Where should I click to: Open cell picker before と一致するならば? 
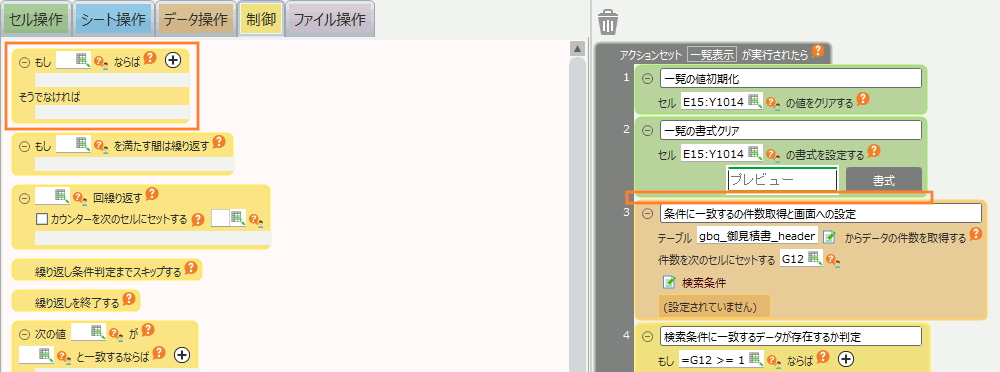pyautogui.click(x=46, y=354)
